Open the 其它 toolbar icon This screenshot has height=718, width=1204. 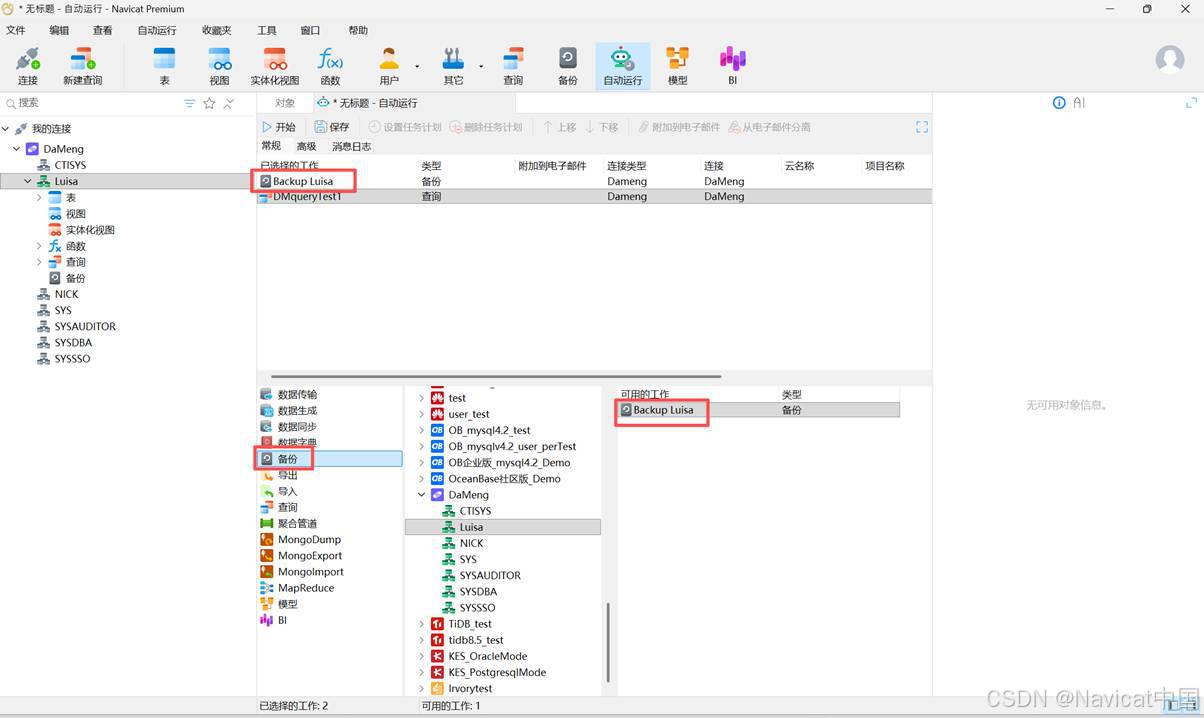(x=453, y=66)
